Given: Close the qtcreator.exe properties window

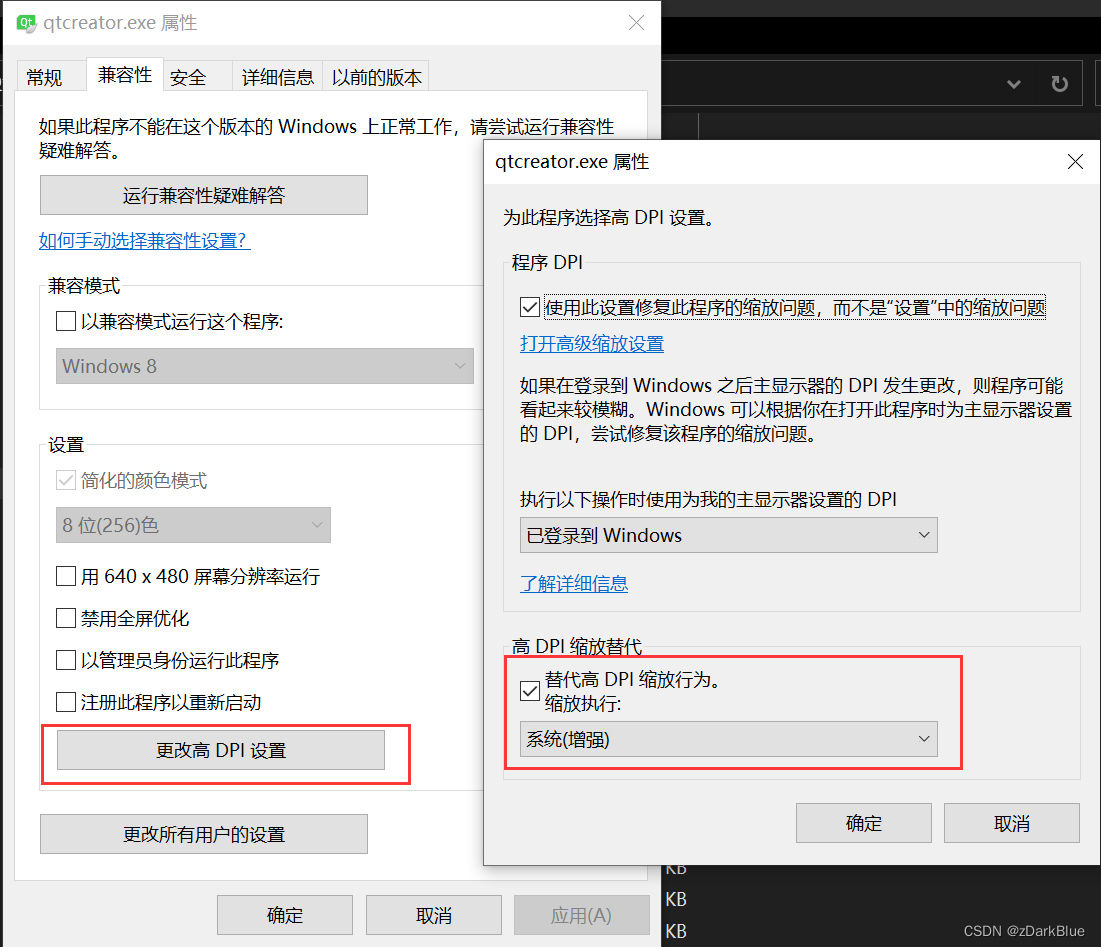Looking at the screenshot, I should [636, 23].
